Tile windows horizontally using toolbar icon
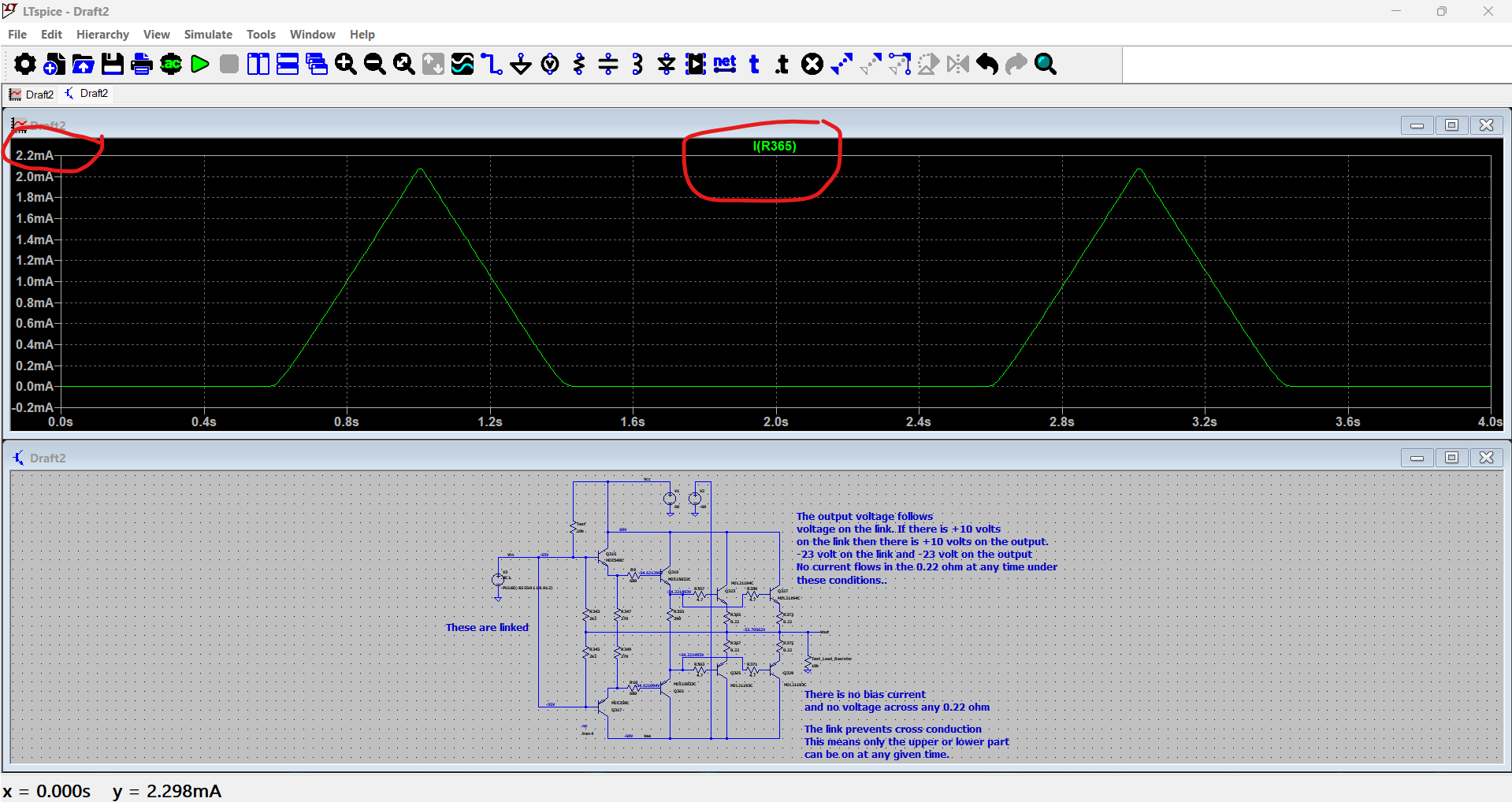 pyautogui.click(x=288, y=64)
